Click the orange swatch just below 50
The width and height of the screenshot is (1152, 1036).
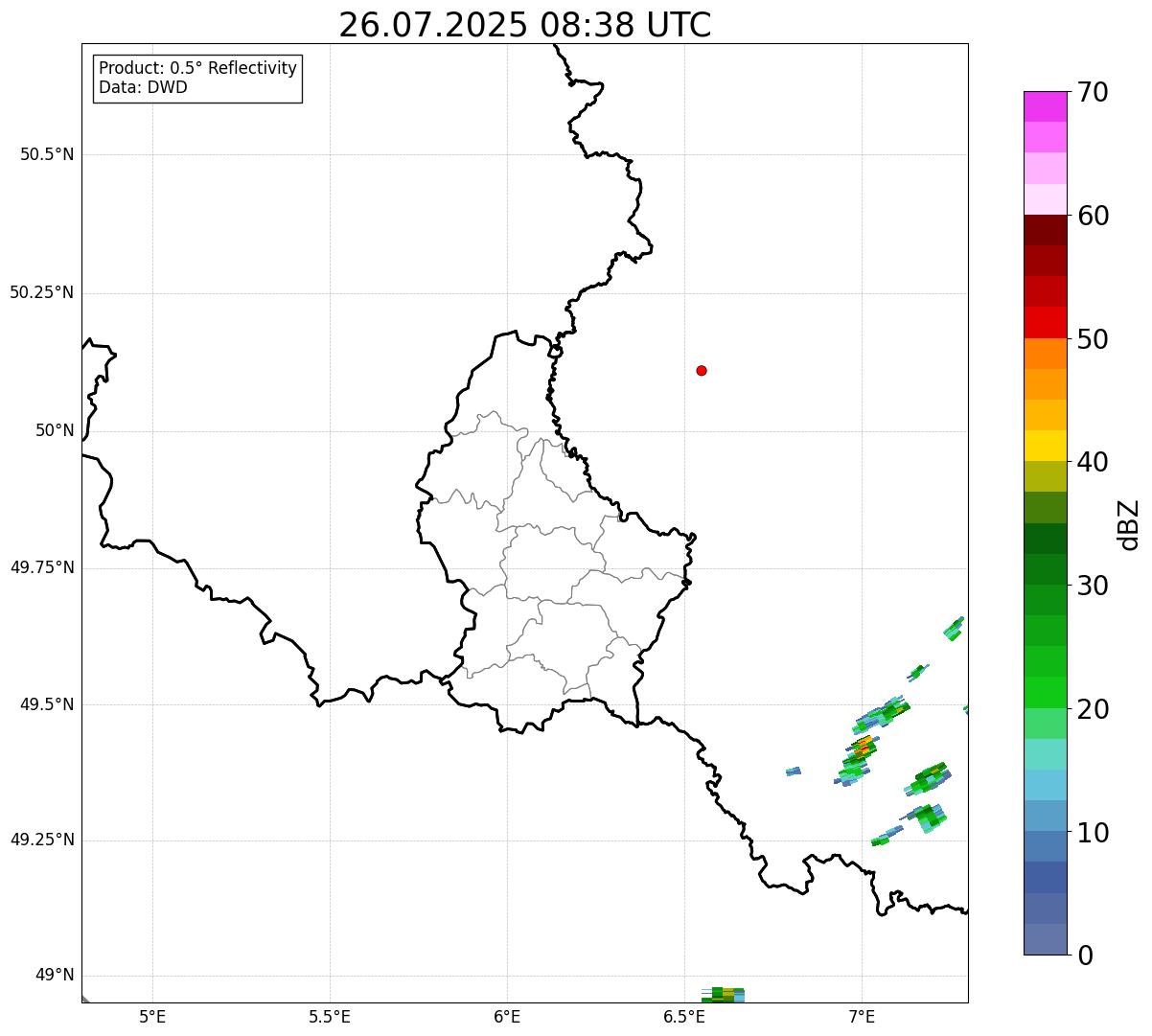pos(1045,354)
